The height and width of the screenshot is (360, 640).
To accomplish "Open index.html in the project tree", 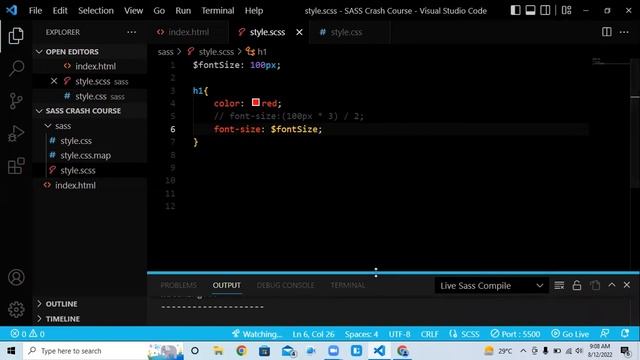I will pos(90,185).
